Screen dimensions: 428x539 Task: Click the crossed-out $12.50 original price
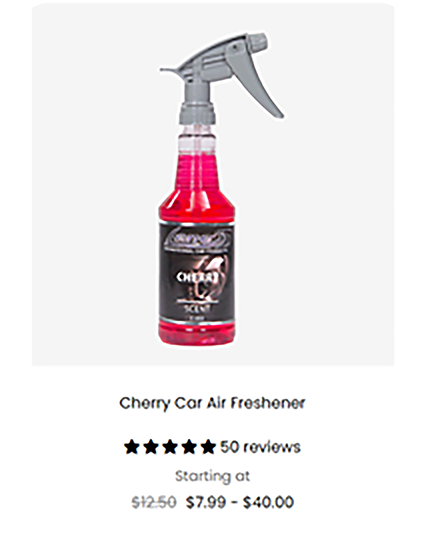154,502
